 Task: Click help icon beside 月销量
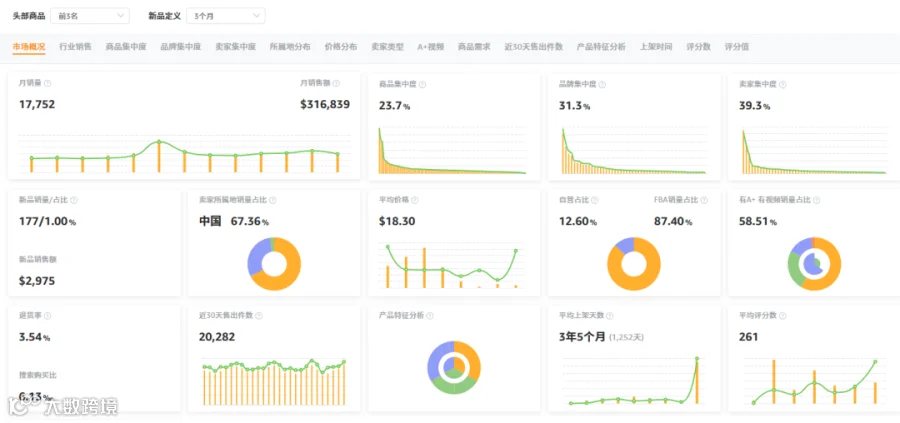[48, 83]
